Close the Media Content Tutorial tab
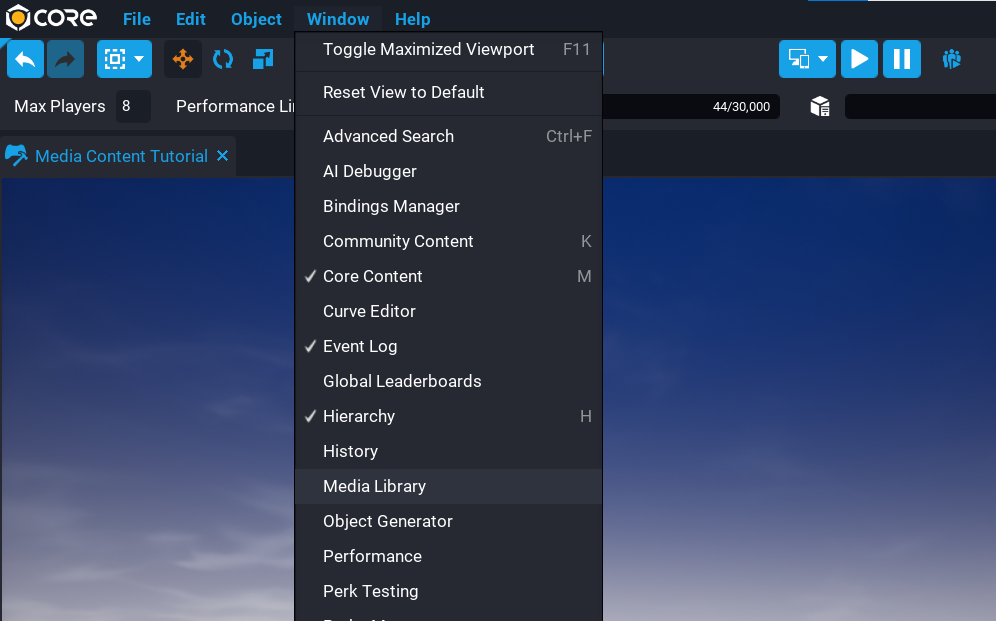The height and width of the screenshot is (621, 996). click(x=222, y=156)
